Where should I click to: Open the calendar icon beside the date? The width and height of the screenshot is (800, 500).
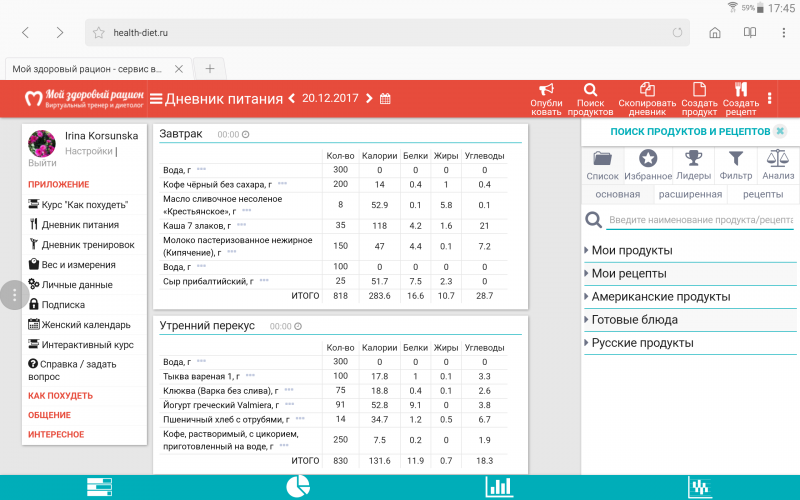pyautogui.click(x=385, y=99)
